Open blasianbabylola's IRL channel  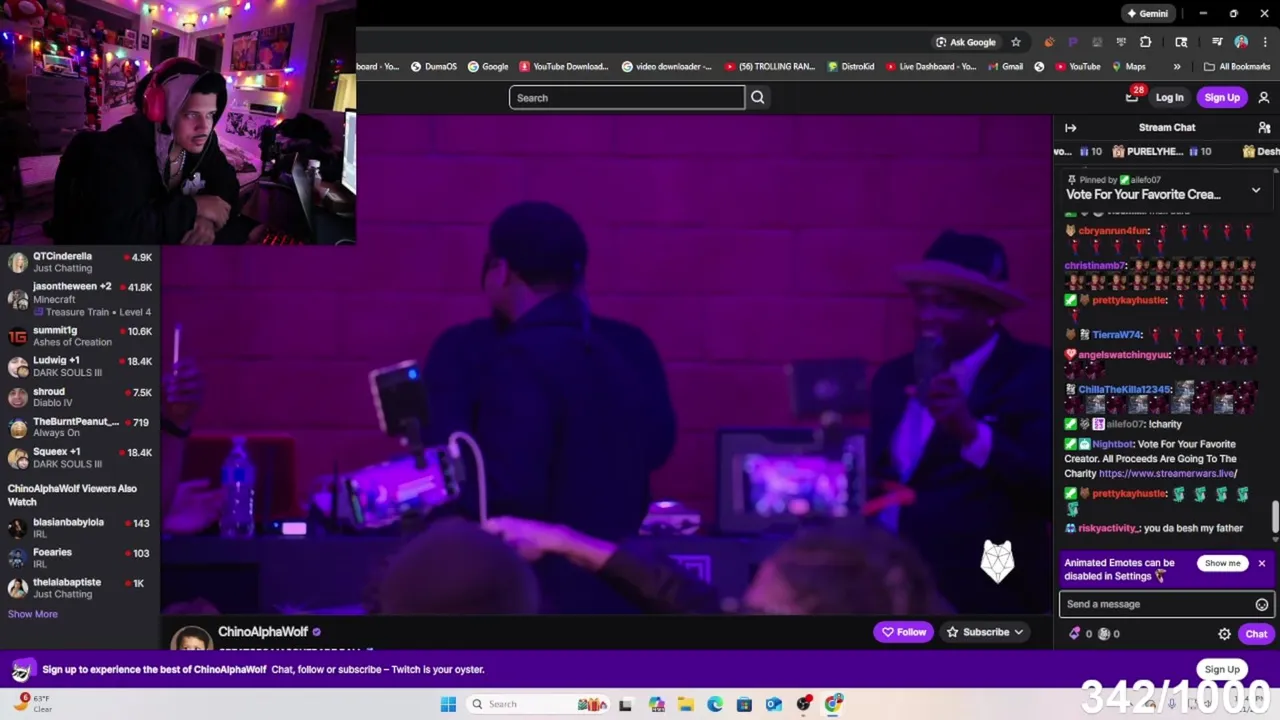pos(80,528)
